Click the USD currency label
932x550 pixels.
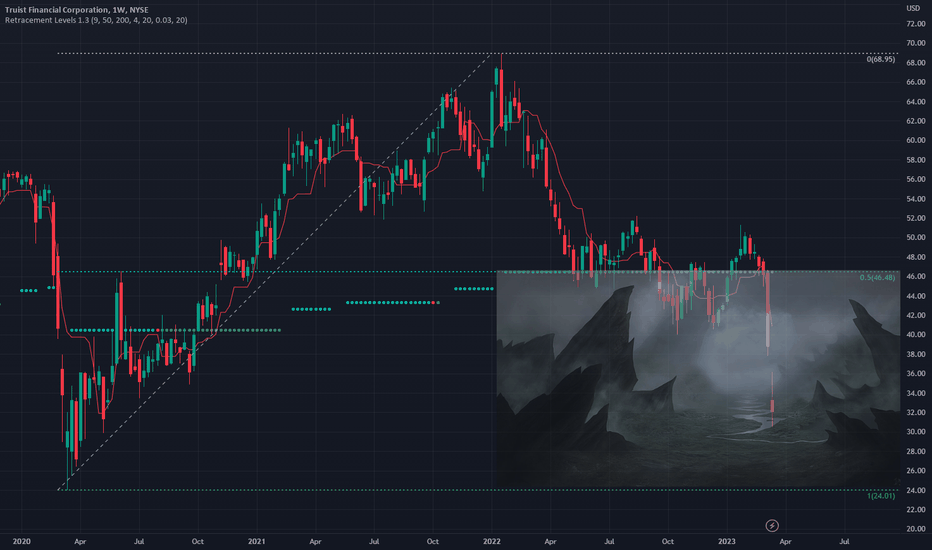(x=913, y=8)
